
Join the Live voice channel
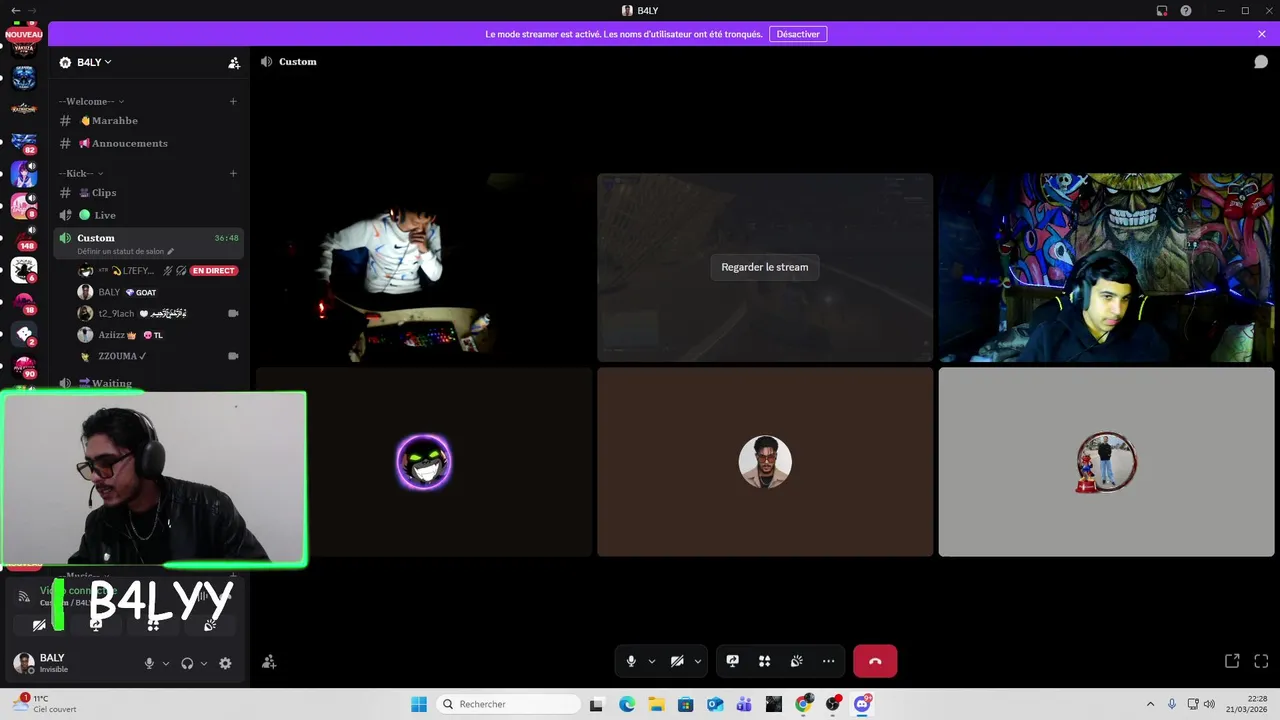(x=148, y=215)
